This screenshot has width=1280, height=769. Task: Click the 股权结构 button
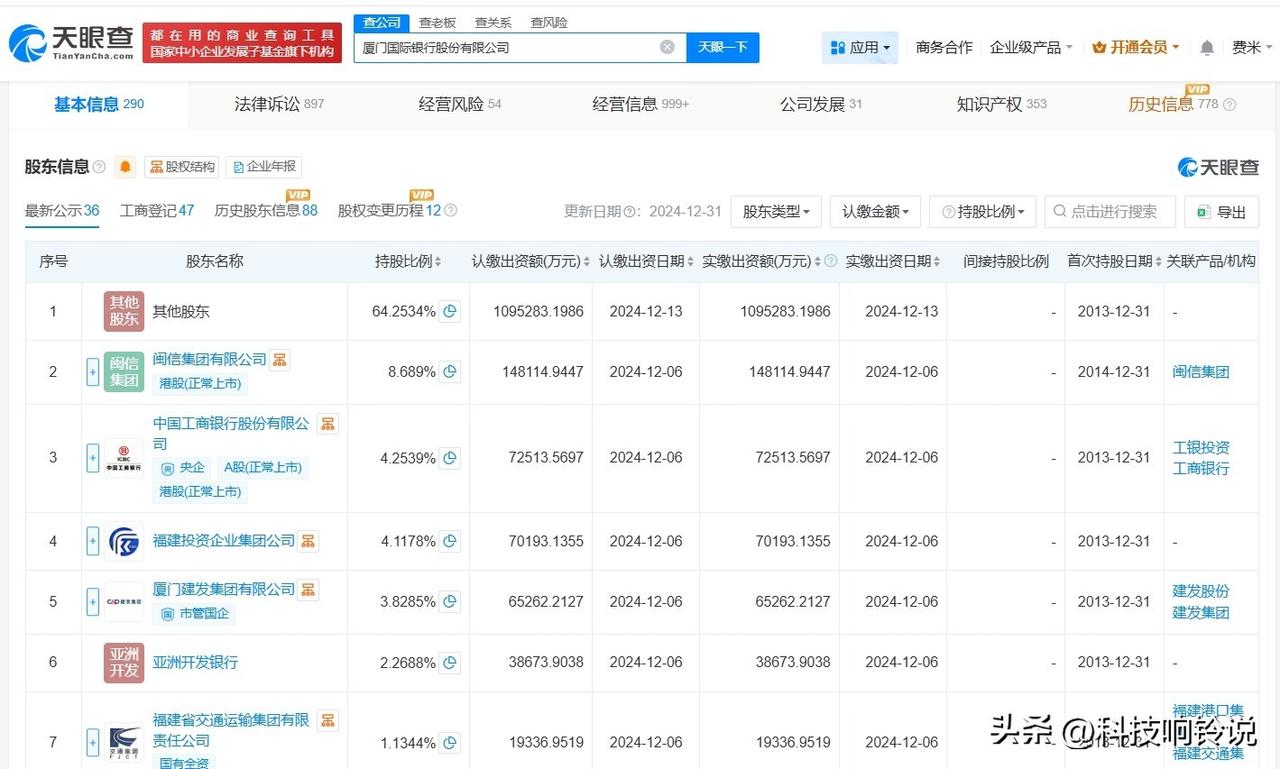click(x=182, y=167)
